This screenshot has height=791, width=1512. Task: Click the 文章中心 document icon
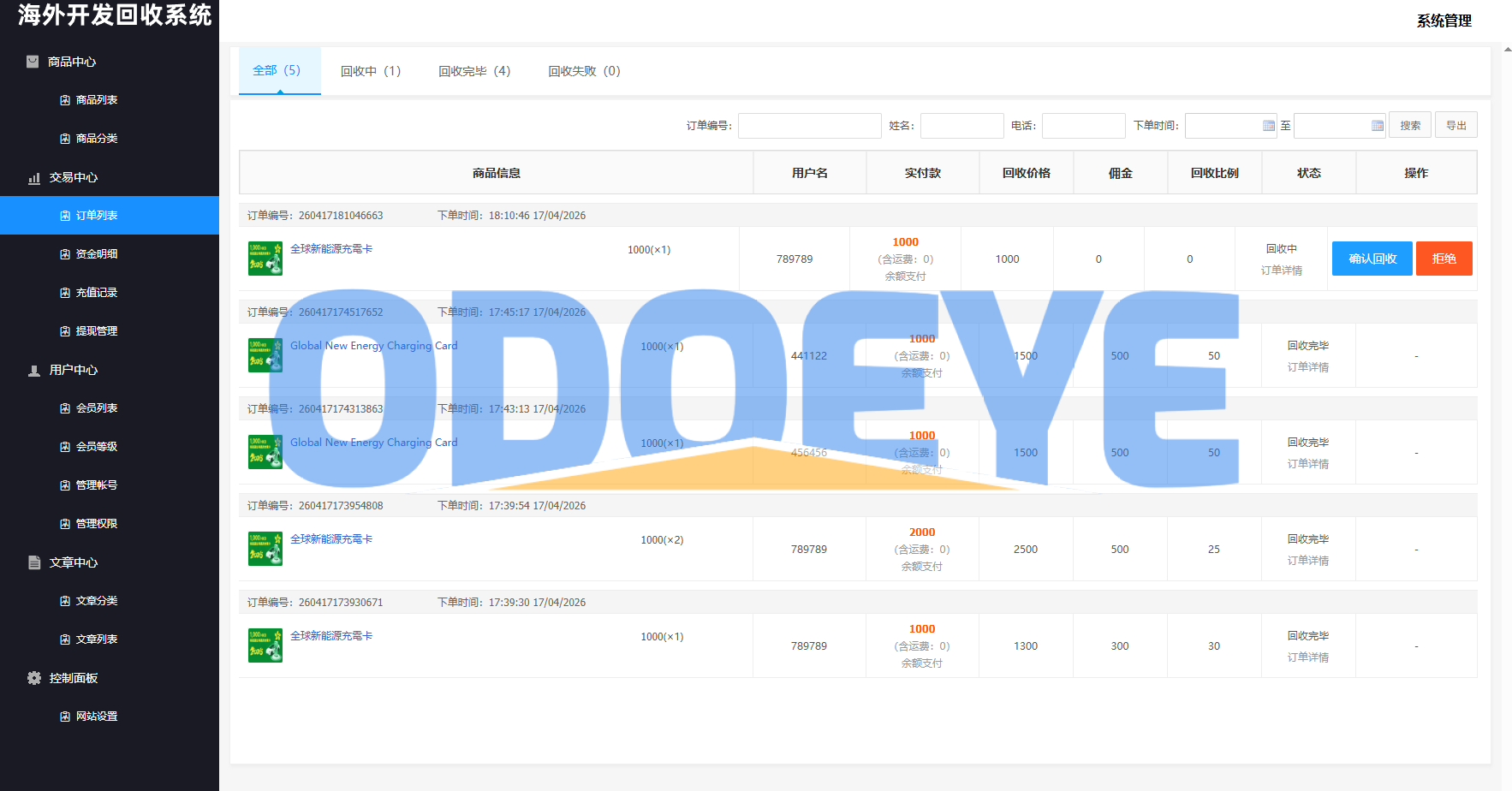tap(33, 563)
